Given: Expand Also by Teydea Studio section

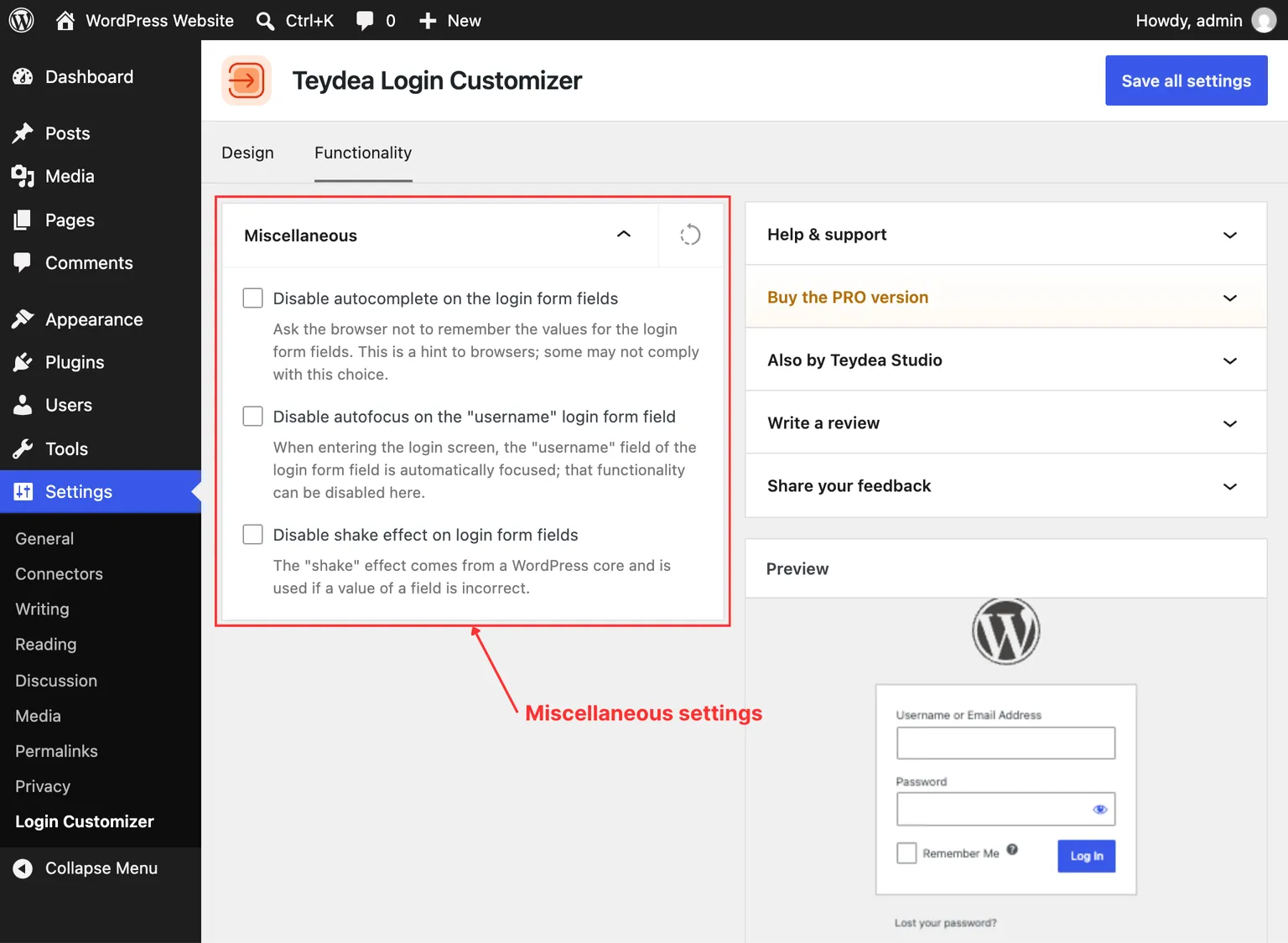Looking at the screenshot, I should 1006,360.
